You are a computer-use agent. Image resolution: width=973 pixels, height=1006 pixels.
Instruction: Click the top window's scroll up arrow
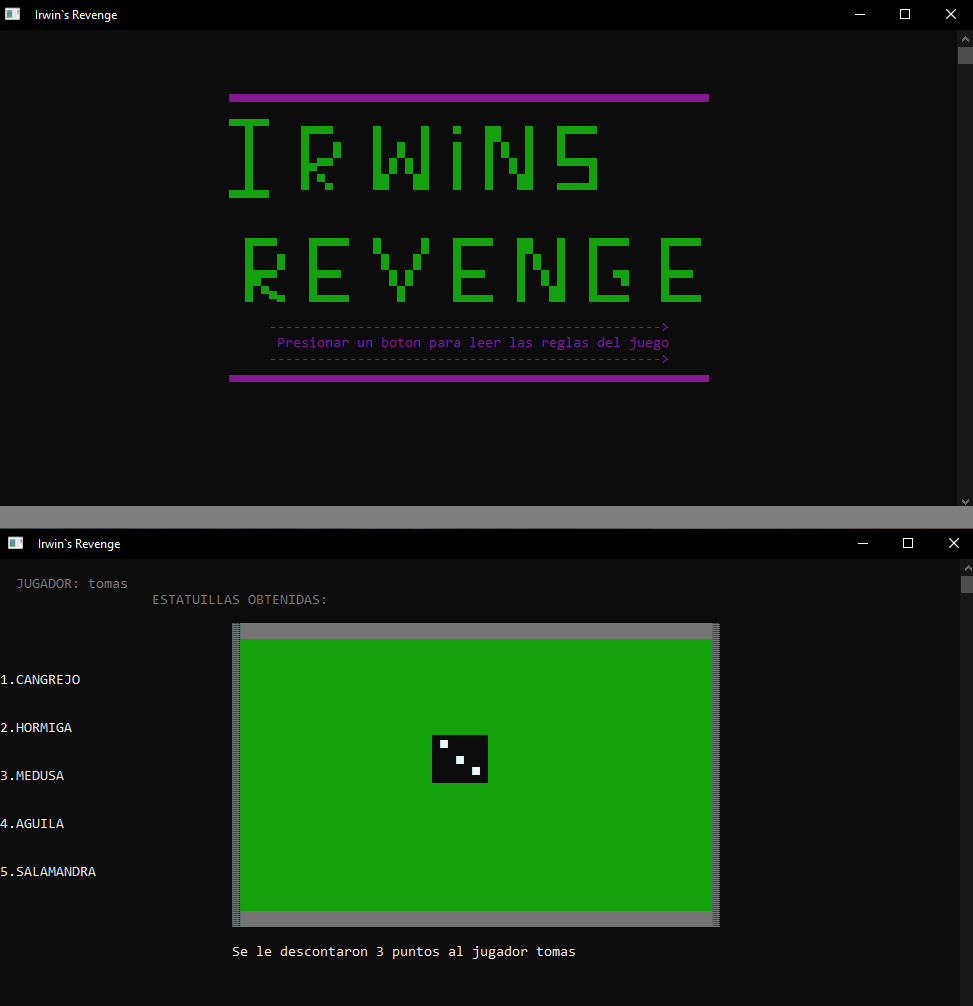[x=965, y=38]
